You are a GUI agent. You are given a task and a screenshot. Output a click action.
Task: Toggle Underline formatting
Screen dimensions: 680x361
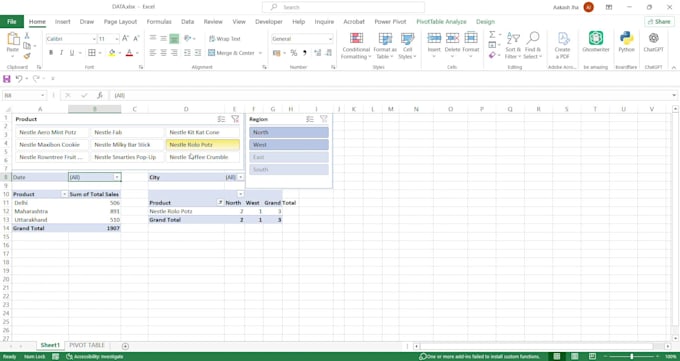tap(72, 53)
